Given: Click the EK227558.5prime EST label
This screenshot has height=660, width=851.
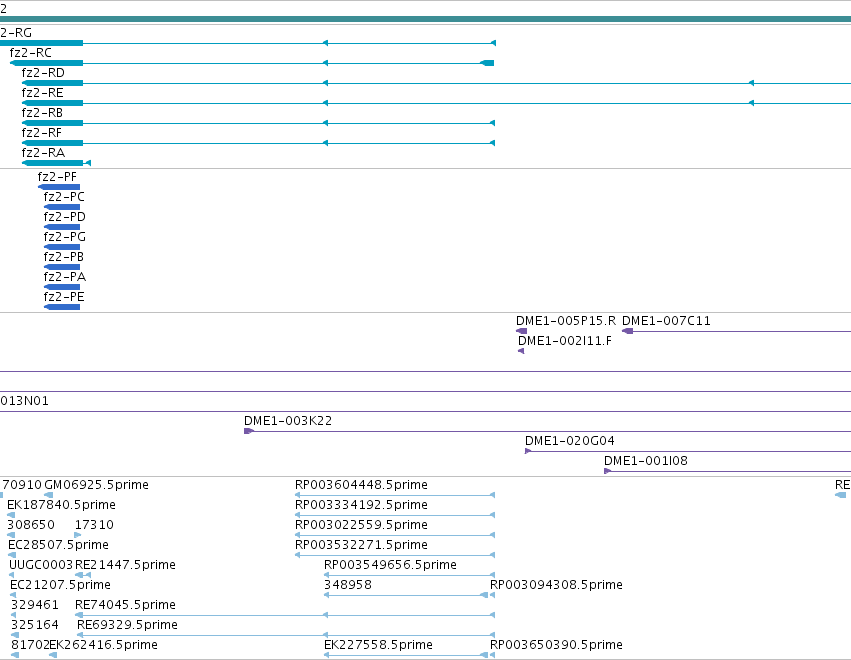Looking at the screenshot, I should 378,645.
